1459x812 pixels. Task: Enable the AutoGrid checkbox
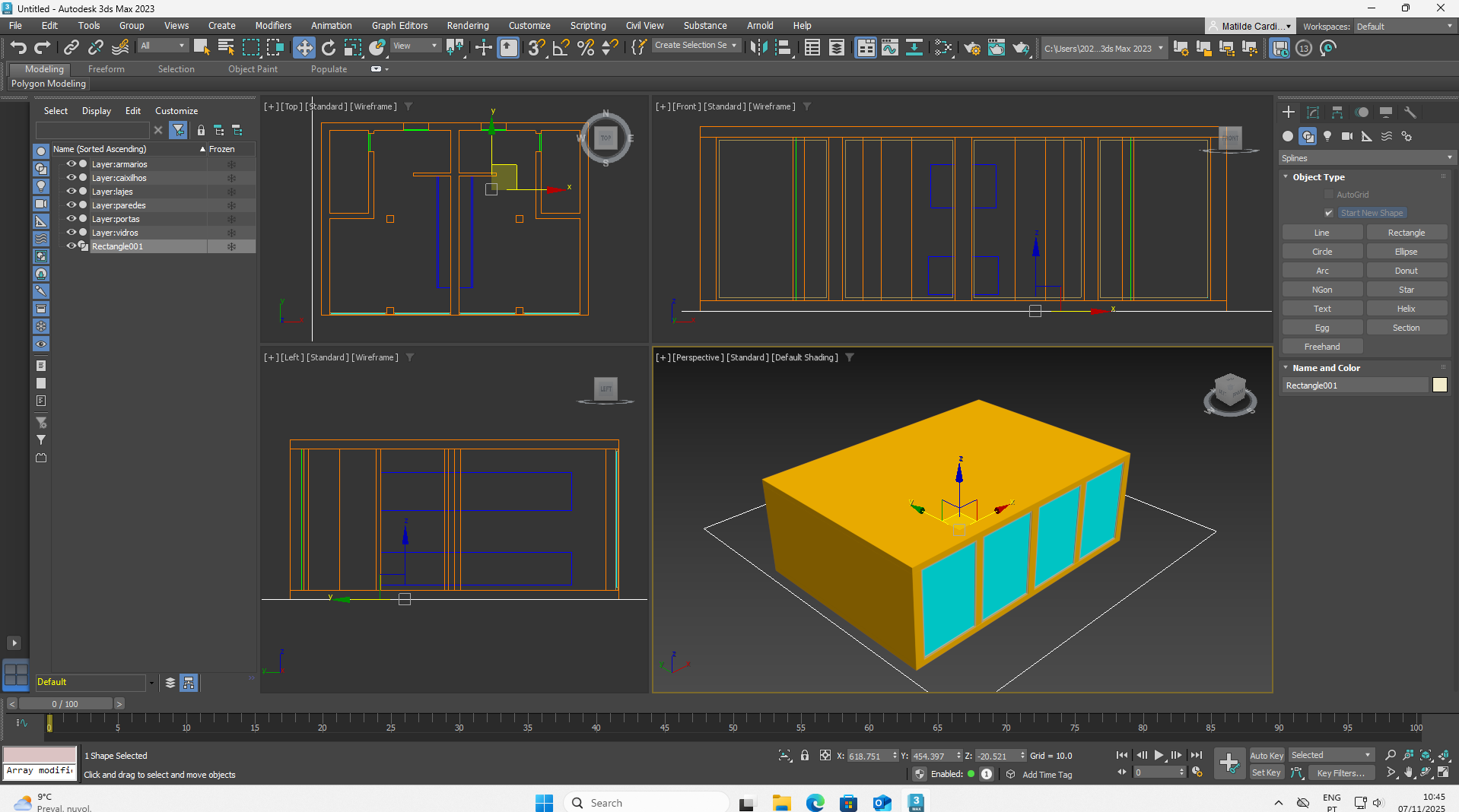pyautogui.click(x=1329, y=194)
